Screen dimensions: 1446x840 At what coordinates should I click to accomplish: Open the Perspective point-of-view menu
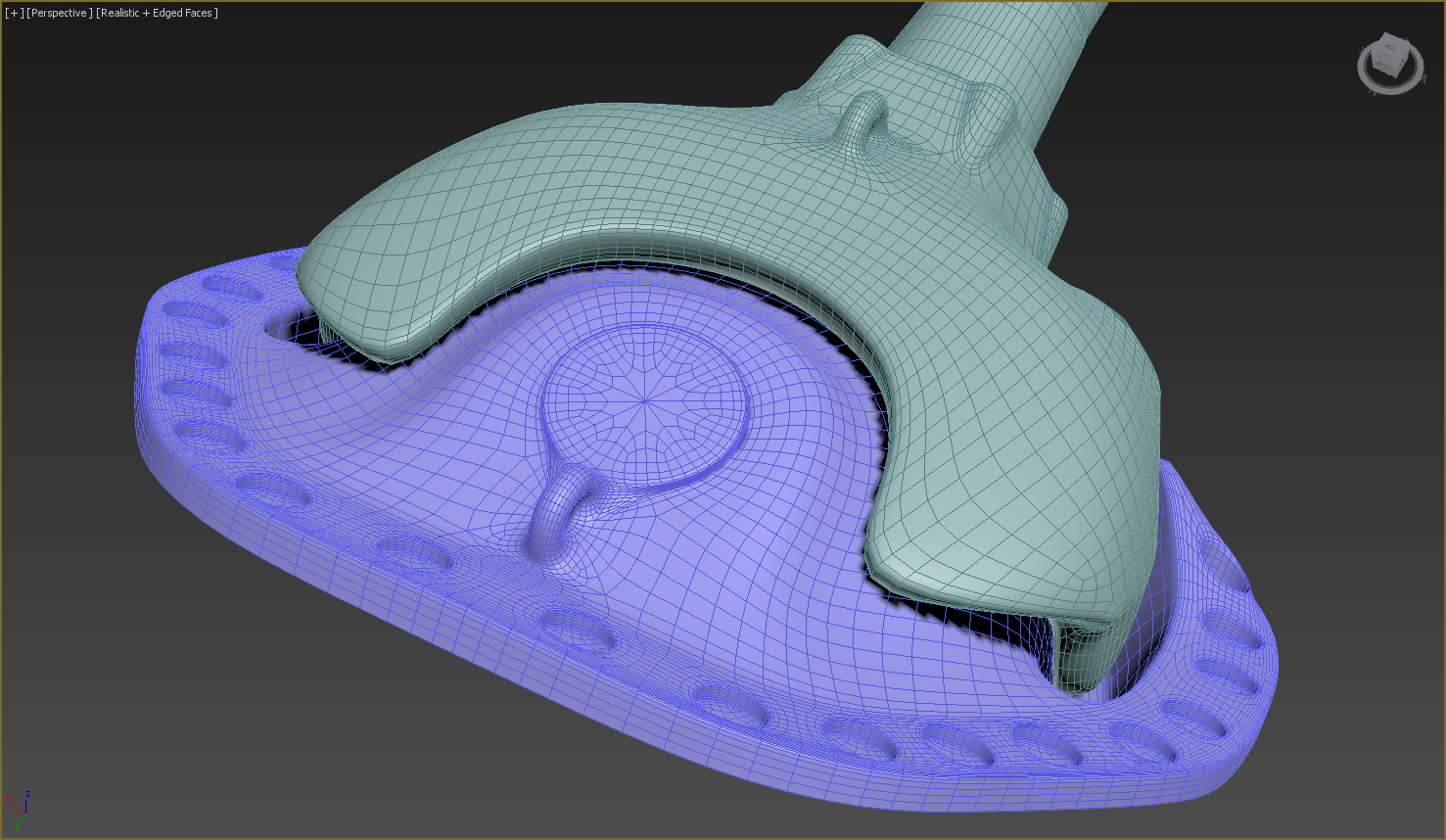60,13
